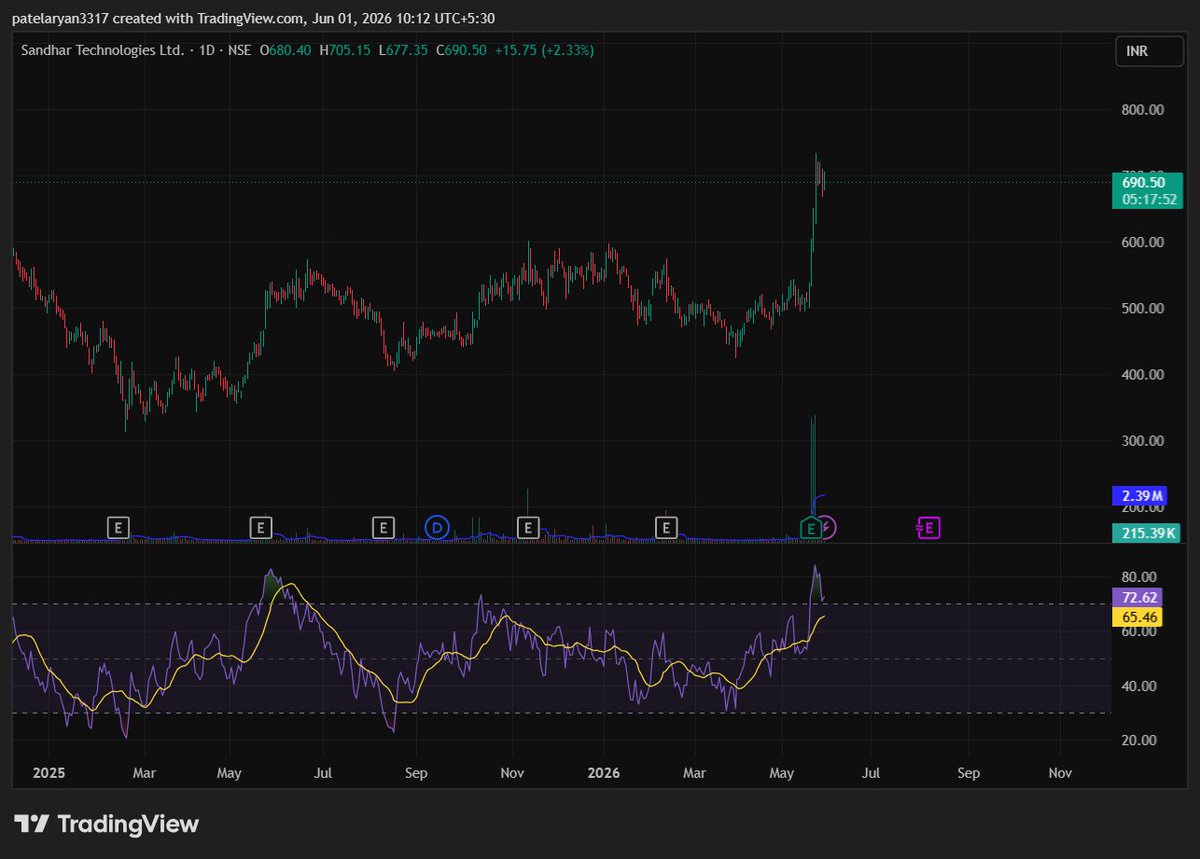Click the 400.00 price axis label
This screenshot has height=859, width=1200.
1142,375
